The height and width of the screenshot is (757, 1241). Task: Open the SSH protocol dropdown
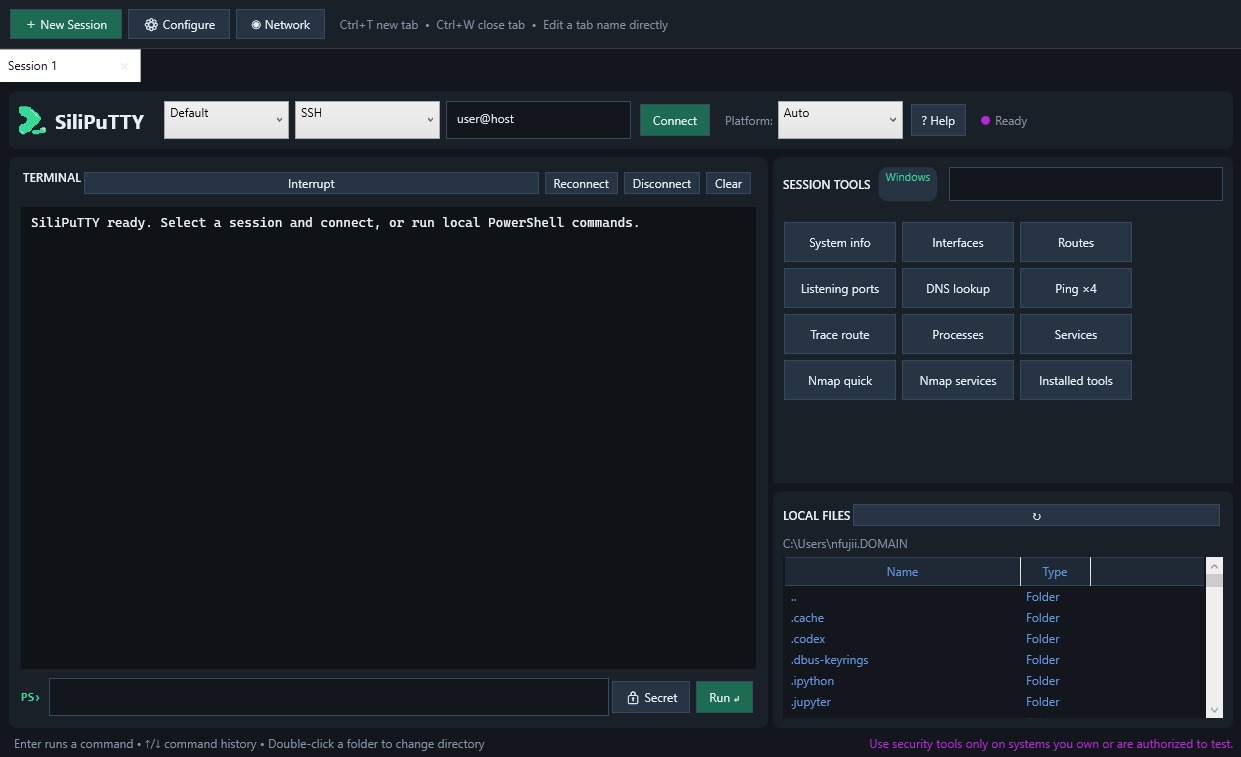[367, 120]
